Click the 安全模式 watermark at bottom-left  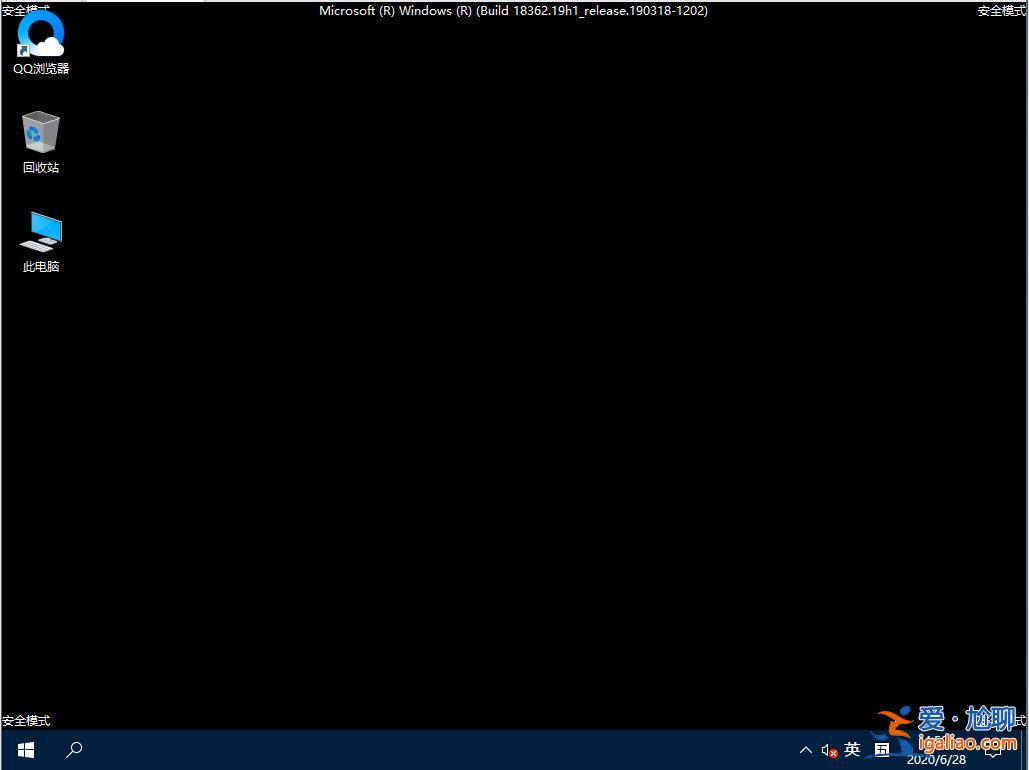coord(27,720)
